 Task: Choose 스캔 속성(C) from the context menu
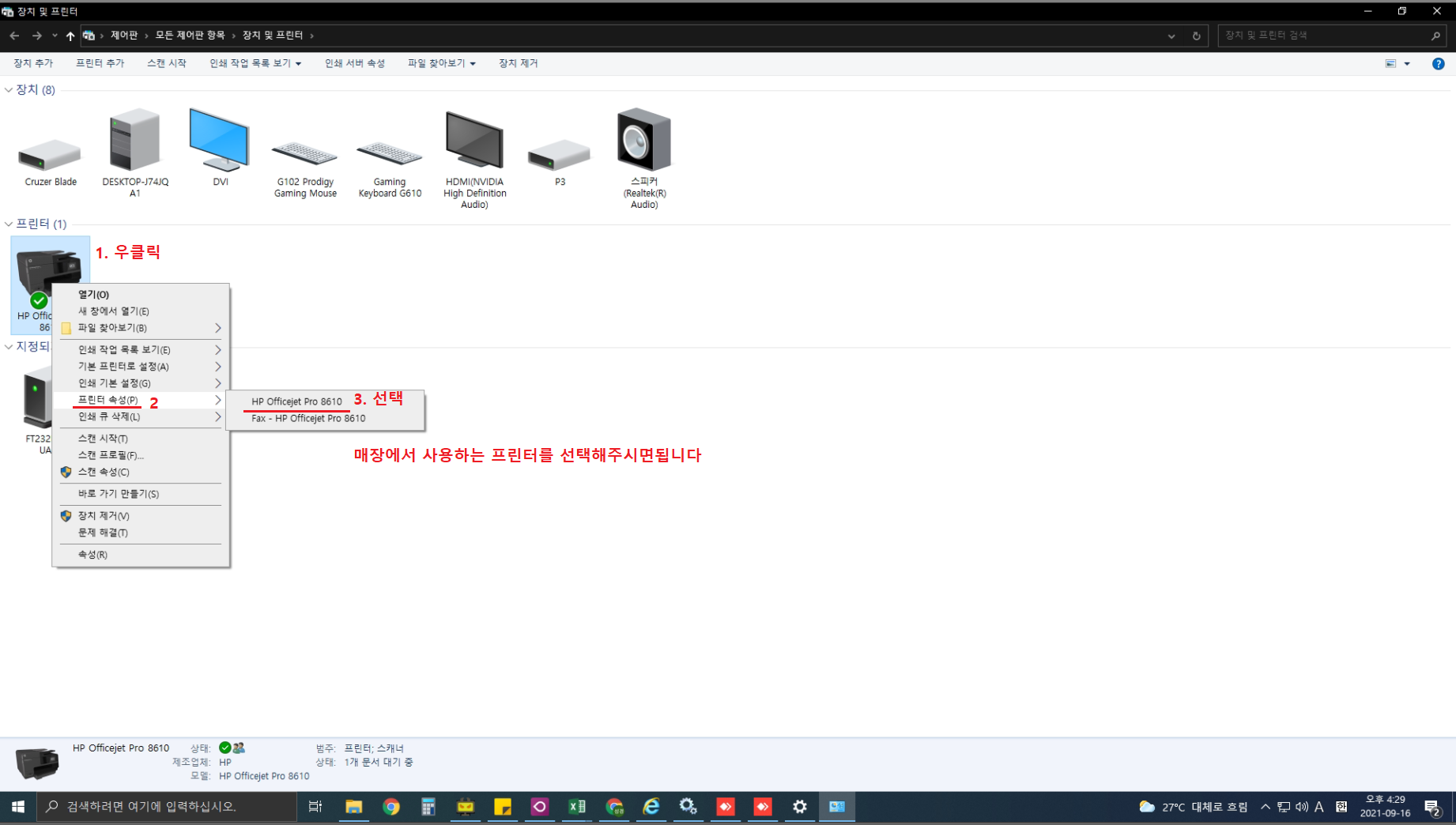(x=141, y=472)
